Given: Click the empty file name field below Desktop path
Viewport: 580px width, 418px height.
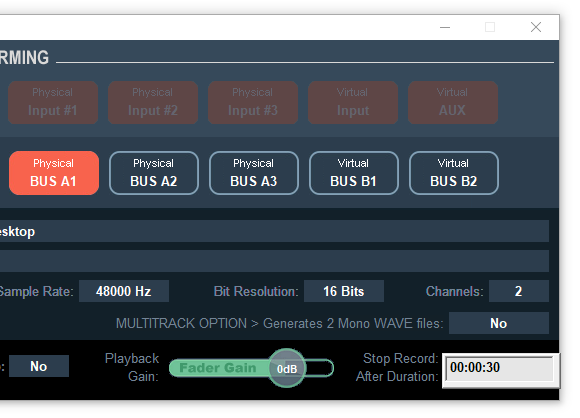Looking at the screenshot, I should click(x=274, y=261).
